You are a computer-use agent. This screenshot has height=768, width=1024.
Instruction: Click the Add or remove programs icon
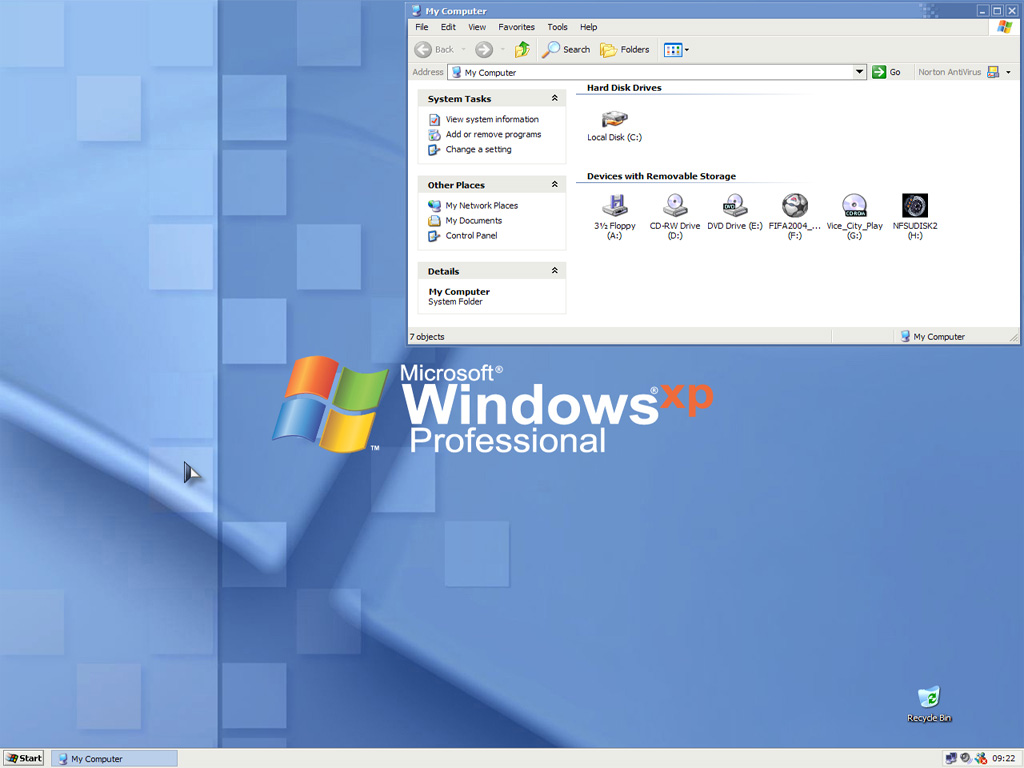434,135
